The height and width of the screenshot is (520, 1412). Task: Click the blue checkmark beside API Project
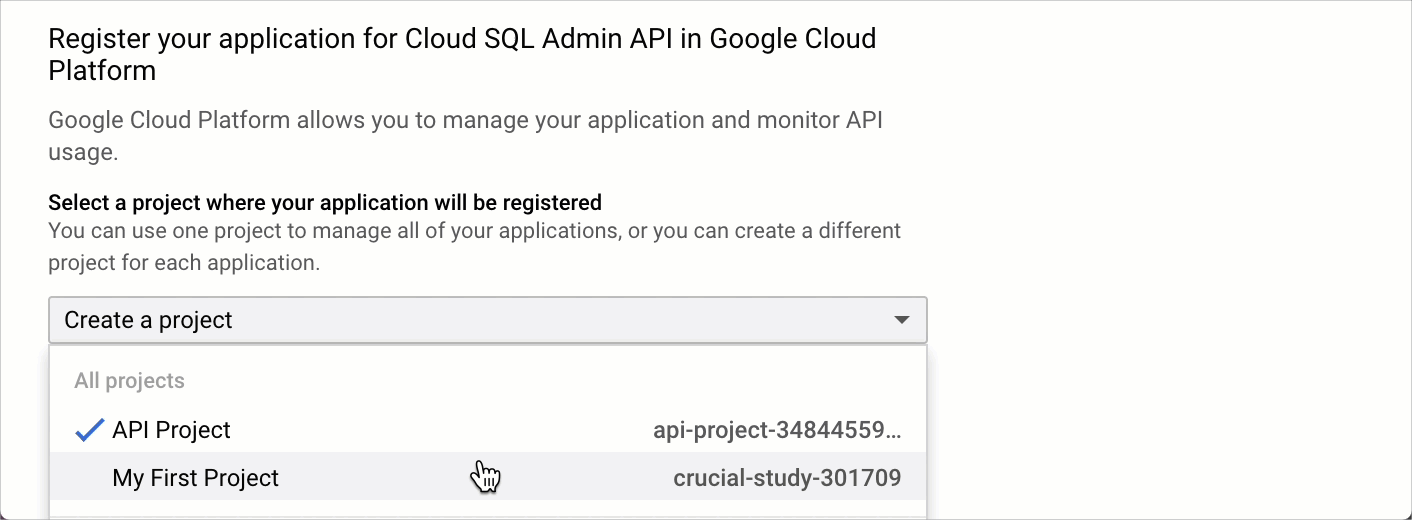[x=90, y=430]
